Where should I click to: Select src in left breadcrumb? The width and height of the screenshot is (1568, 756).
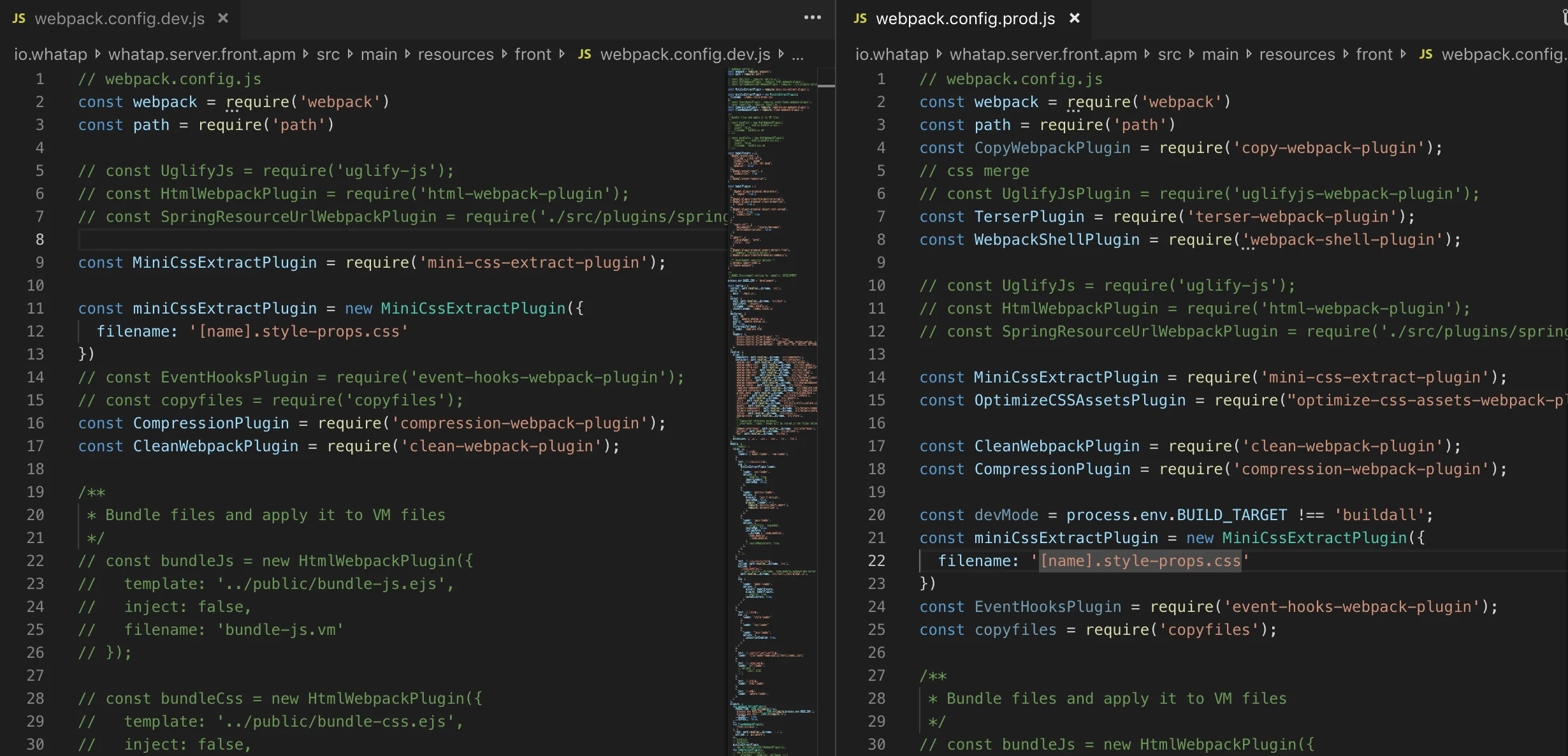(328, 54)
